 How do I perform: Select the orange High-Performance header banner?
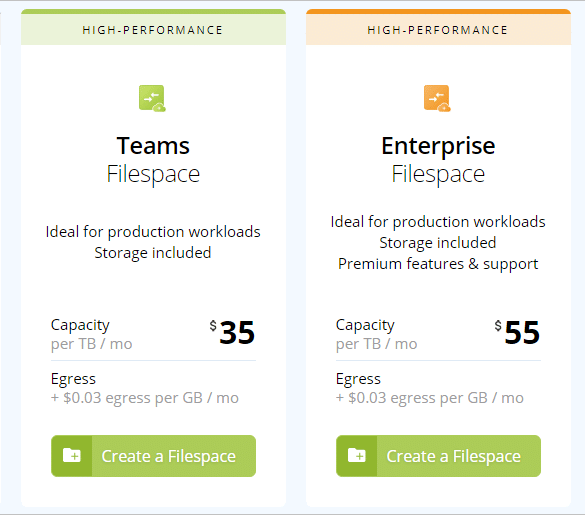tap(438, 28)
